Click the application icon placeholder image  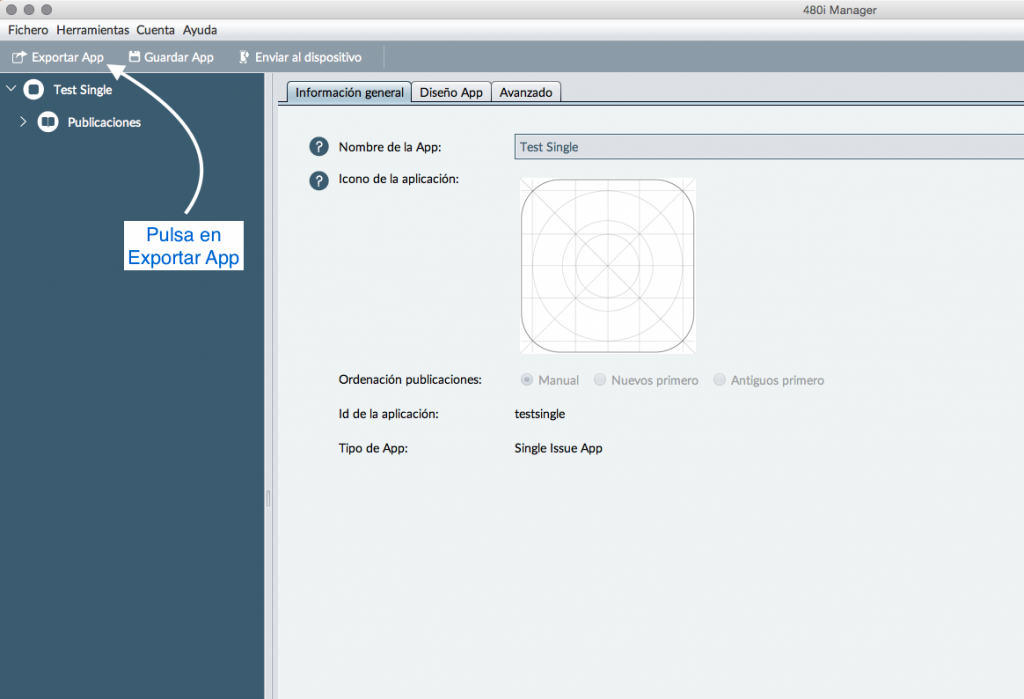coord(607,266)
